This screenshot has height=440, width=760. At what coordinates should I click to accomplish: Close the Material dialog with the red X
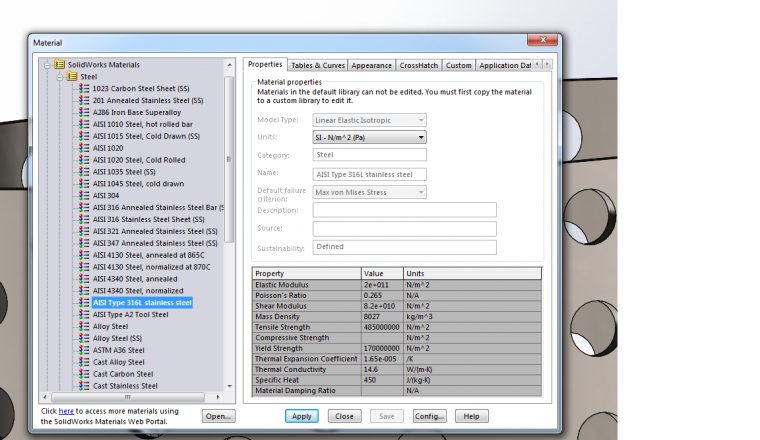click(x=543, y=40)
